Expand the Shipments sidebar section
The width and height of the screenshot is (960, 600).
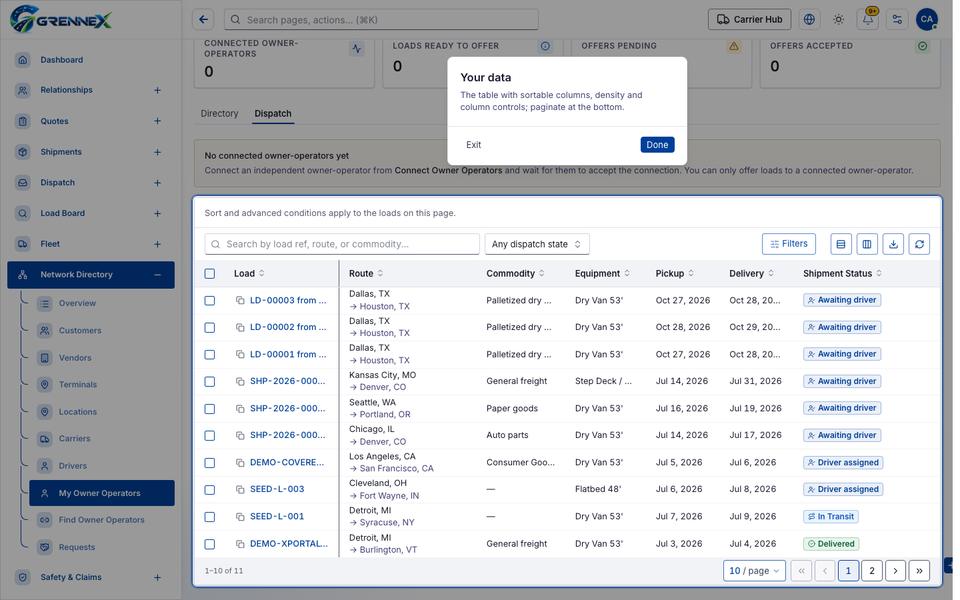click(x=157, y=152)
